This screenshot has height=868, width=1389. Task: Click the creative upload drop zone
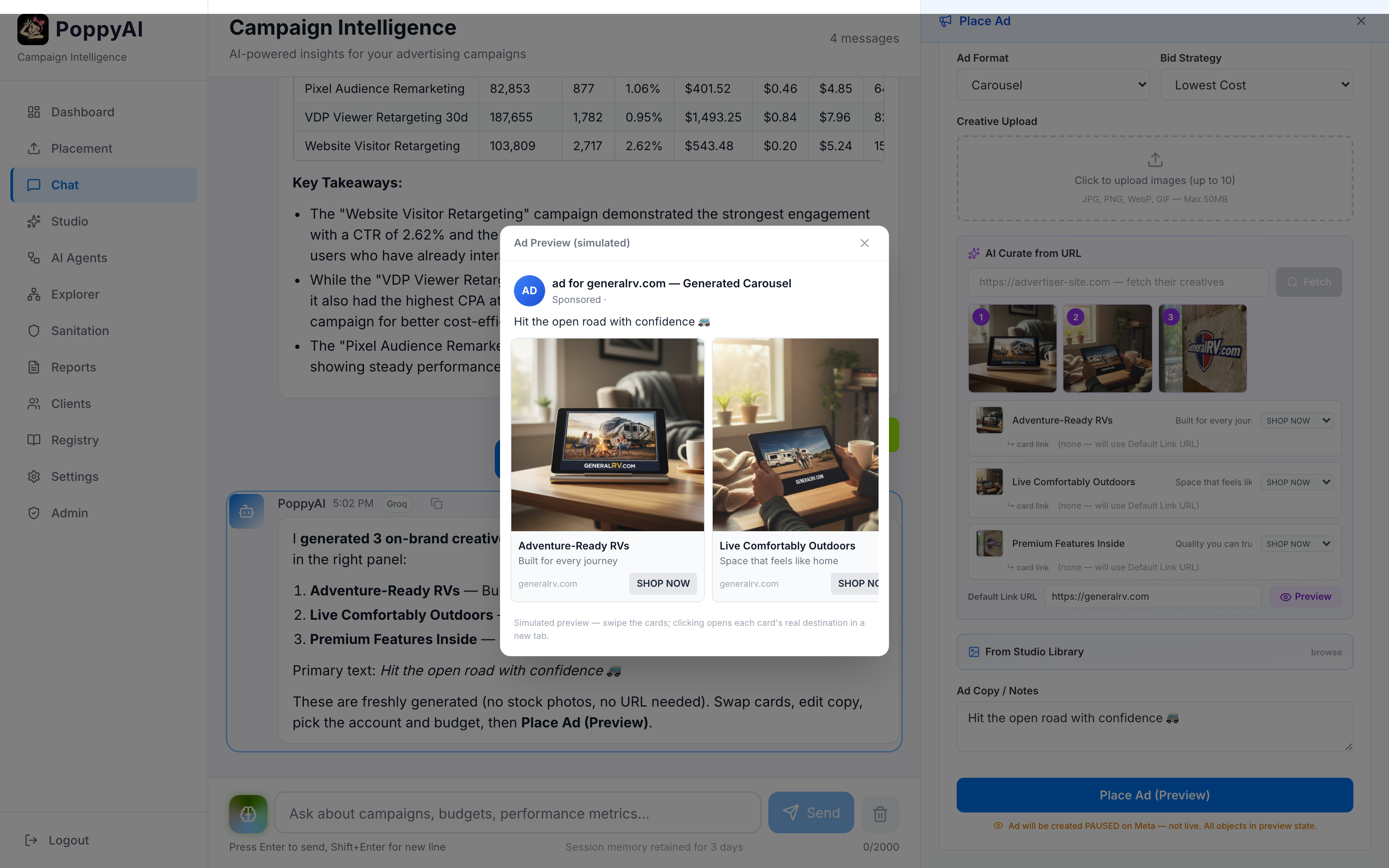coord(1154,178)
